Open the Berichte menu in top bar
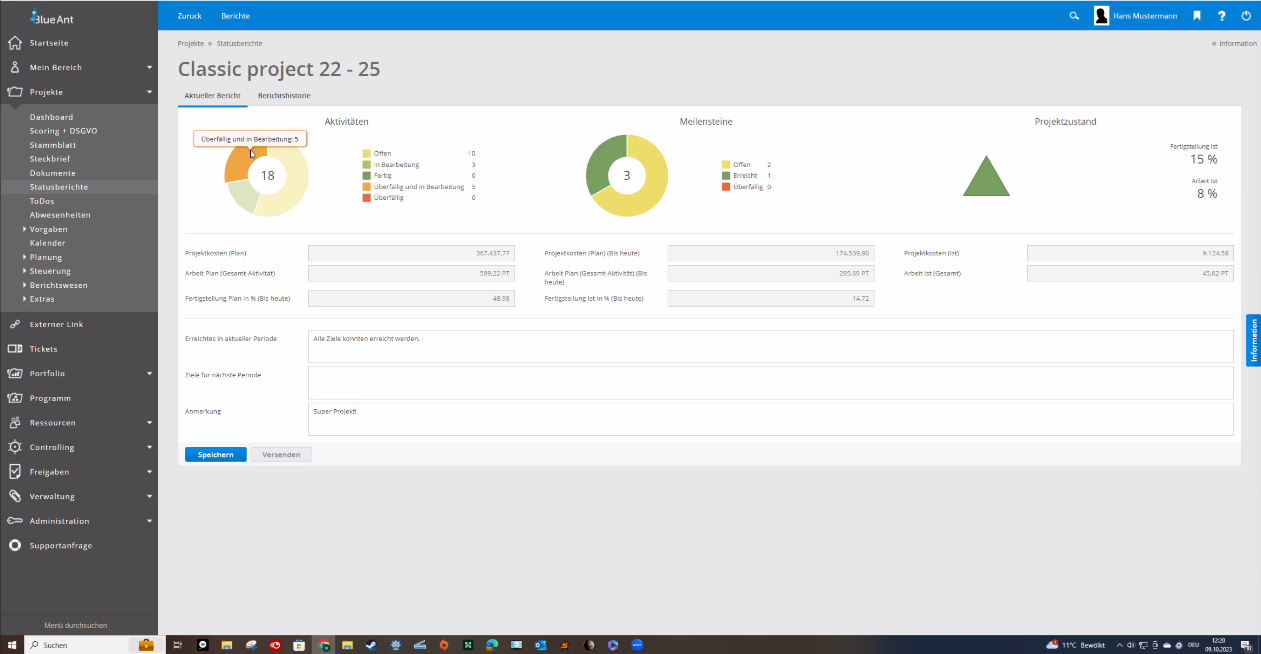The width and height of the screenshot is (1261, 654). [236, 16]
